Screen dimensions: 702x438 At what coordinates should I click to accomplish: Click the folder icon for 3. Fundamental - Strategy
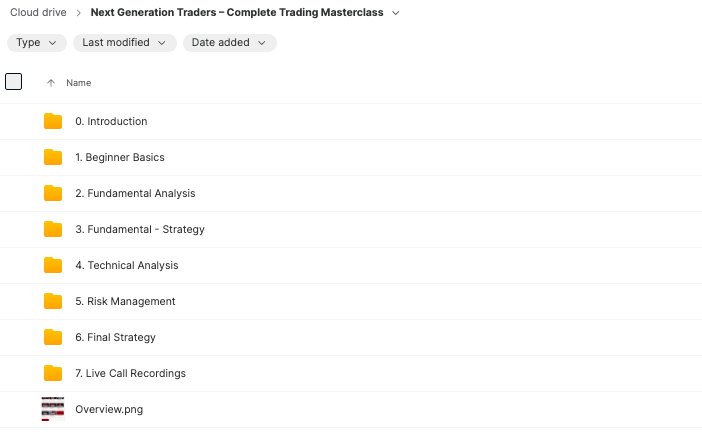53,230
